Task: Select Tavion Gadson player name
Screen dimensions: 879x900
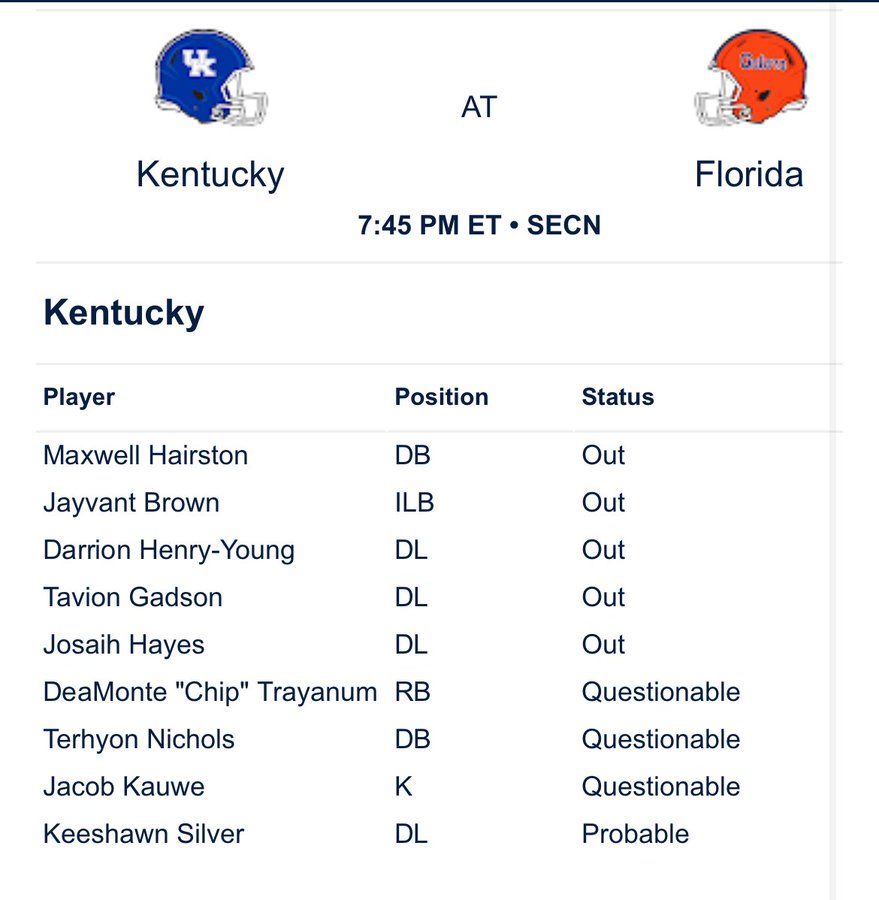Action: [x=133, y=597]
